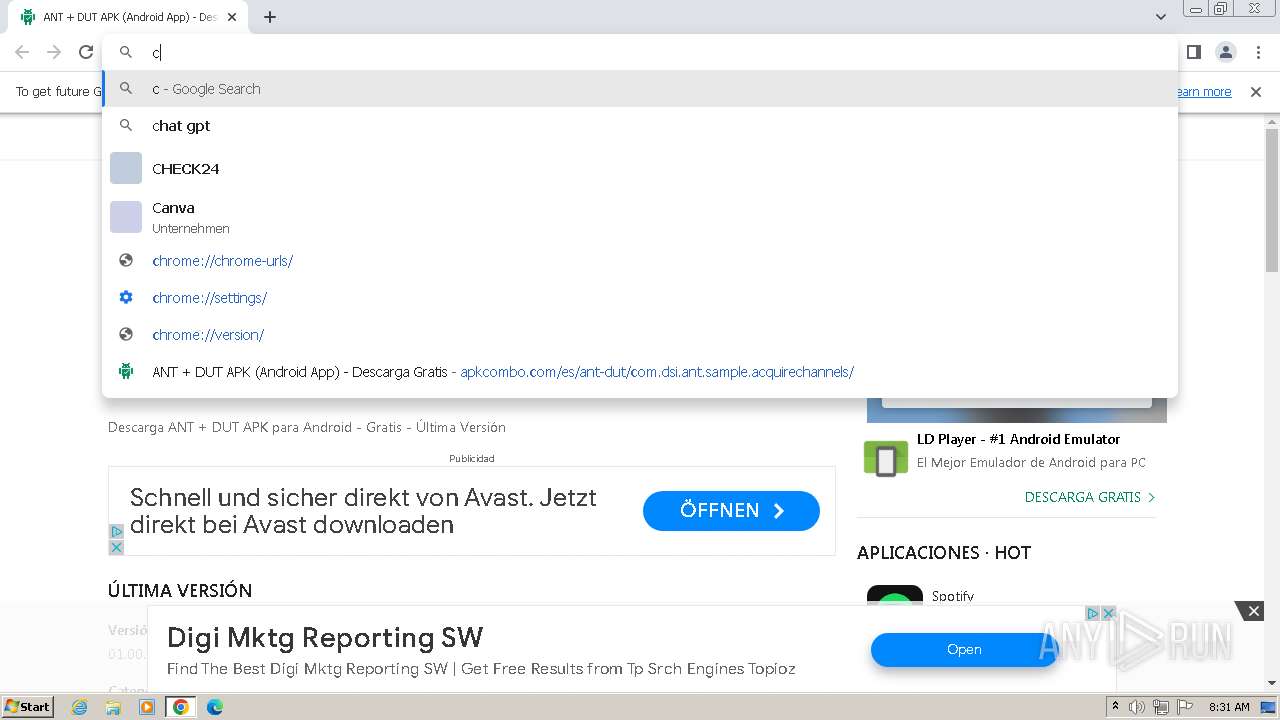Show hidden system tray icons

click(1116, 707)
